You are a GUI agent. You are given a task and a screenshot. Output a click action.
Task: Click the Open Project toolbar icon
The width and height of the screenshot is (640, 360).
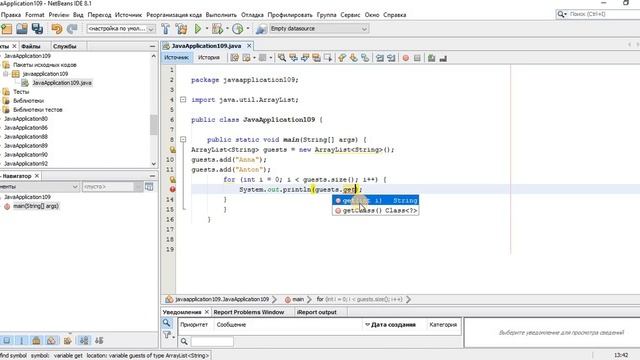click(x=22, y=29)
